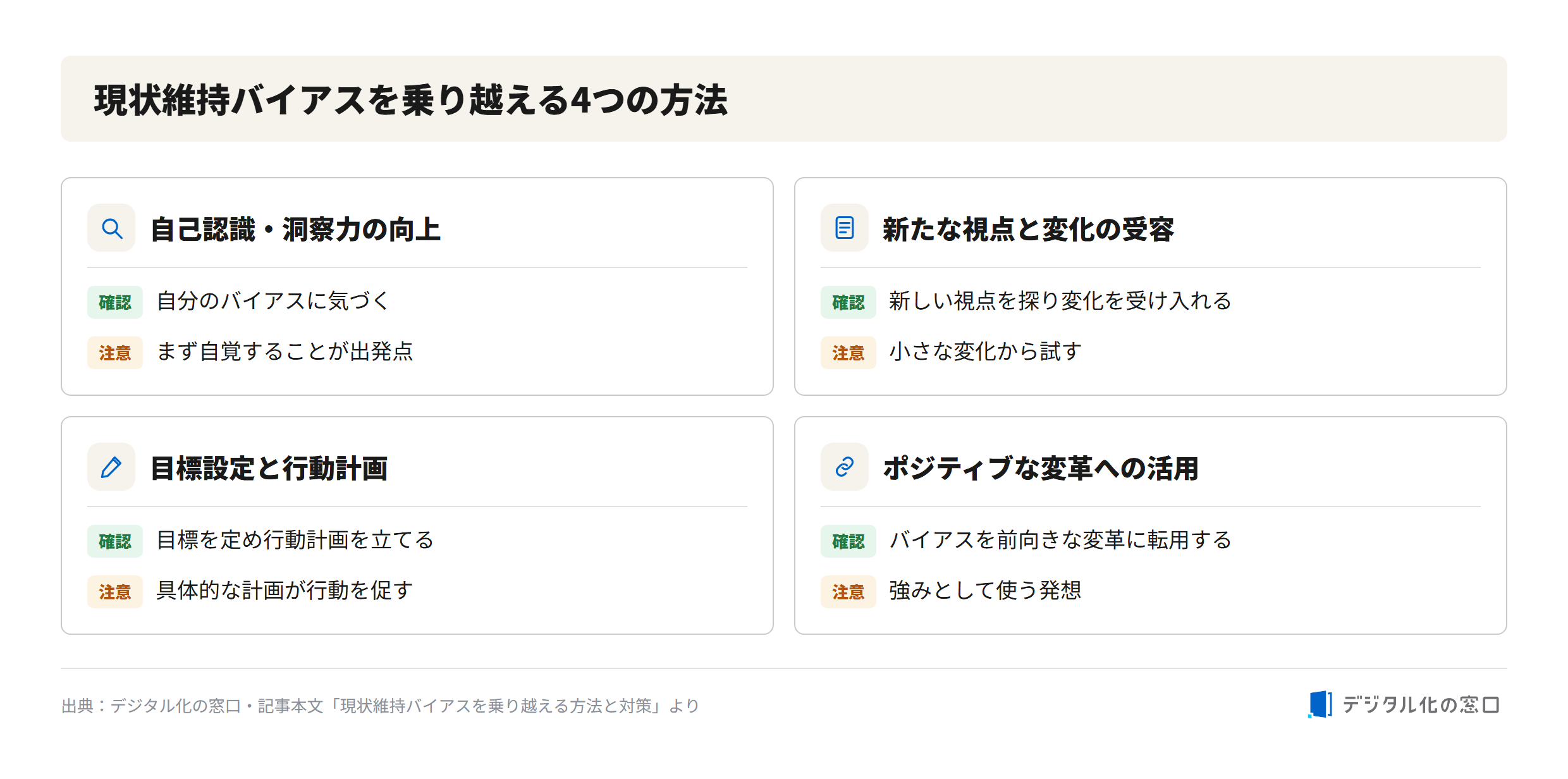Click the pencil icon beside 目標設定と行動計画
1568x779 pixels.
click(x=111, y=467)
